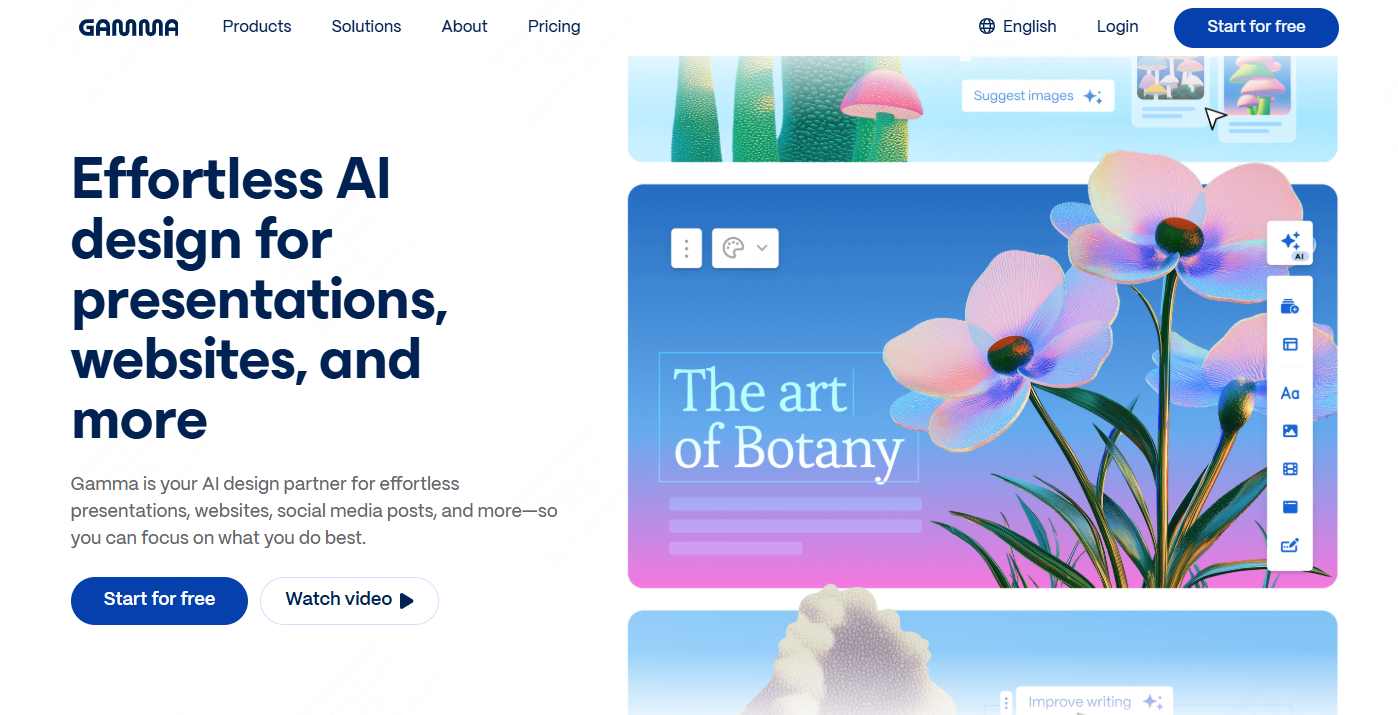Click the Improve writing button
This screenshot has width=1398, height=715.
click(1094, 702)
